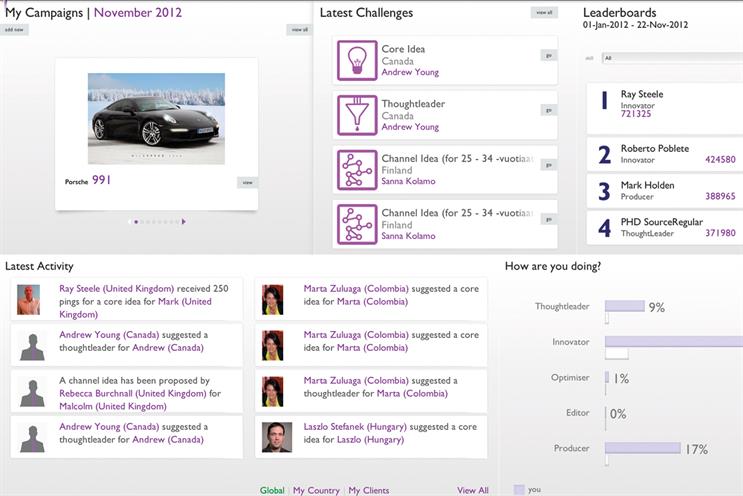Select PHD SourceRegular leaderboard entry
The width and height of the screenshot is (743, 496).
click(665, 228)
